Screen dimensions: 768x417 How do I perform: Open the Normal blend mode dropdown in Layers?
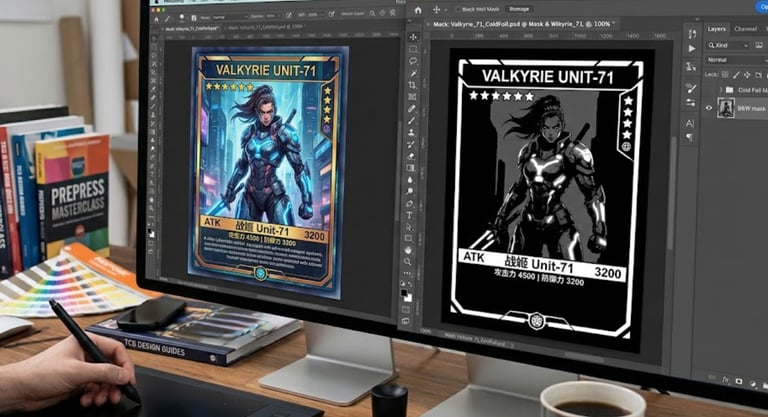[737, 60]
